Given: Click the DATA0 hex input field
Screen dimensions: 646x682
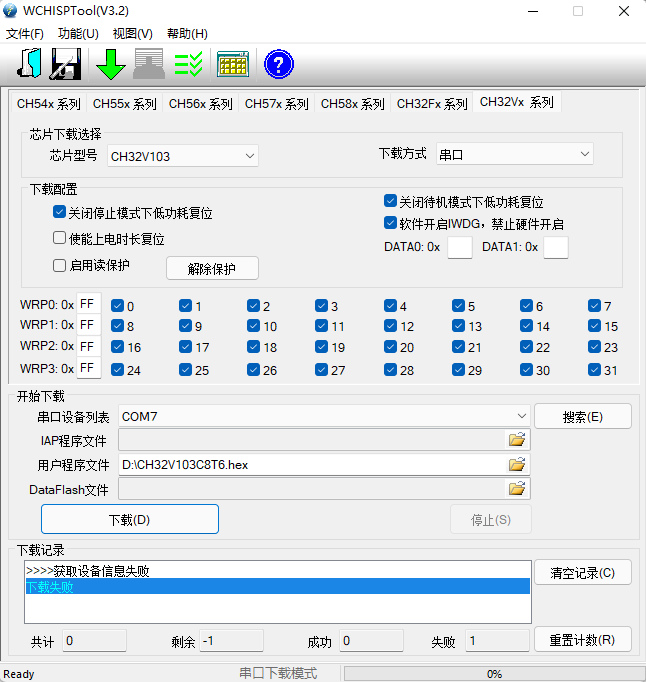Looking at the screenshot, I should click(460, 247).
